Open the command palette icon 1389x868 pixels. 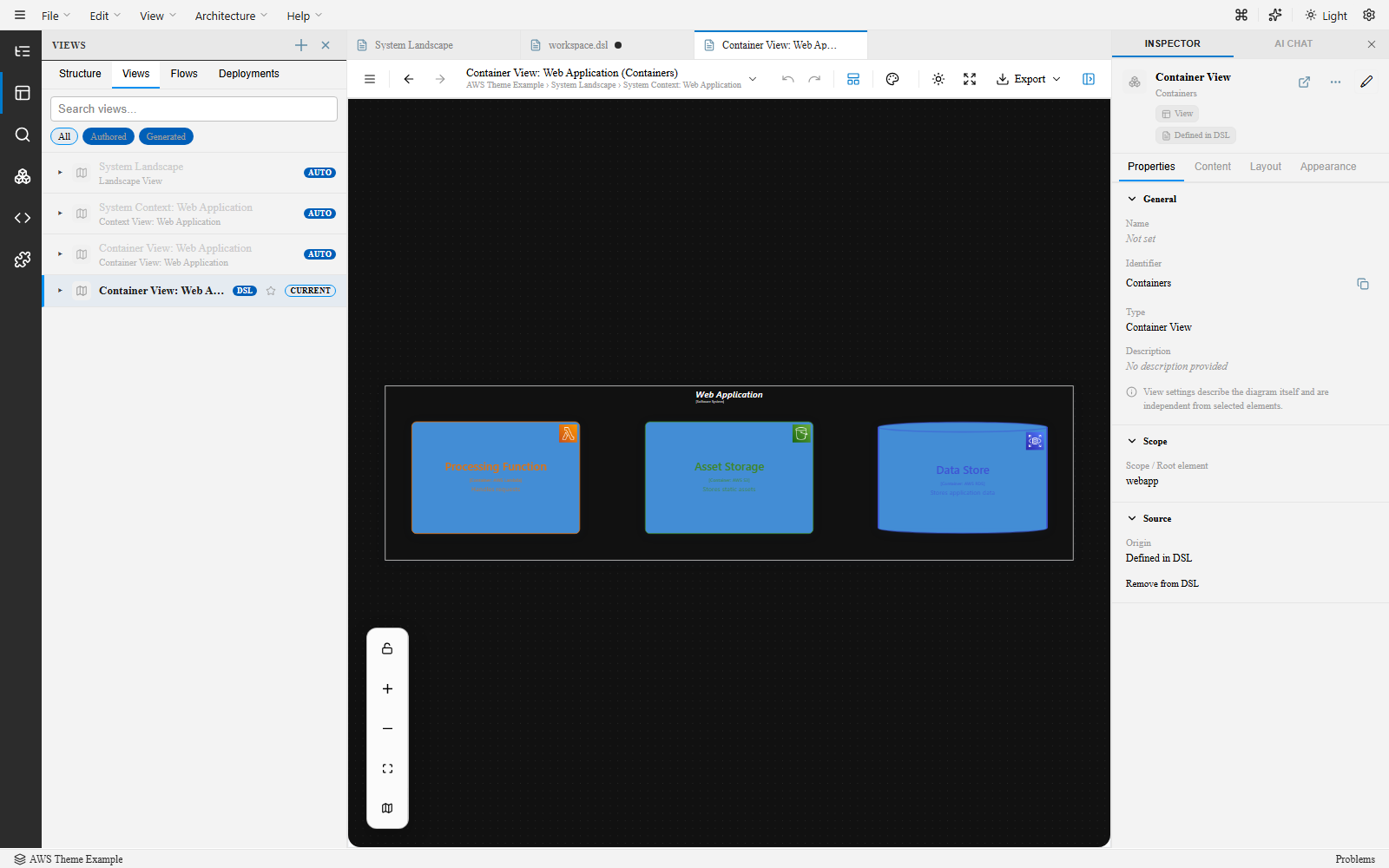tap(1241, 15)
